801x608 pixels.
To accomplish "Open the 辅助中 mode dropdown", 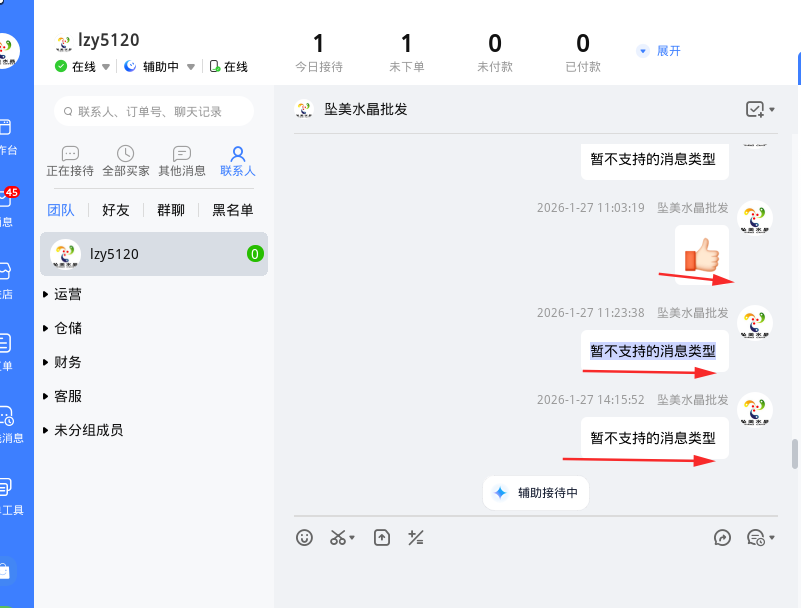I will click(191, 67).
